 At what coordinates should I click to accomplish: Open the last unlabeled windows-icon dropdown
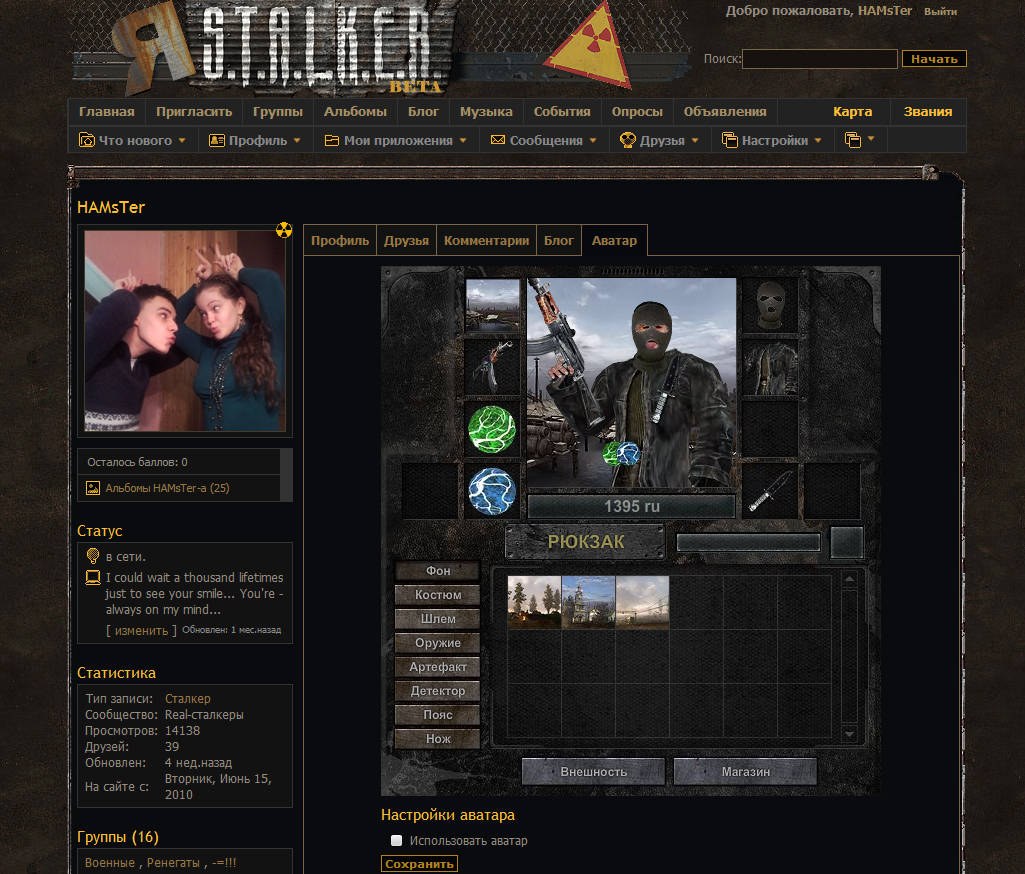tap(860, 140)
